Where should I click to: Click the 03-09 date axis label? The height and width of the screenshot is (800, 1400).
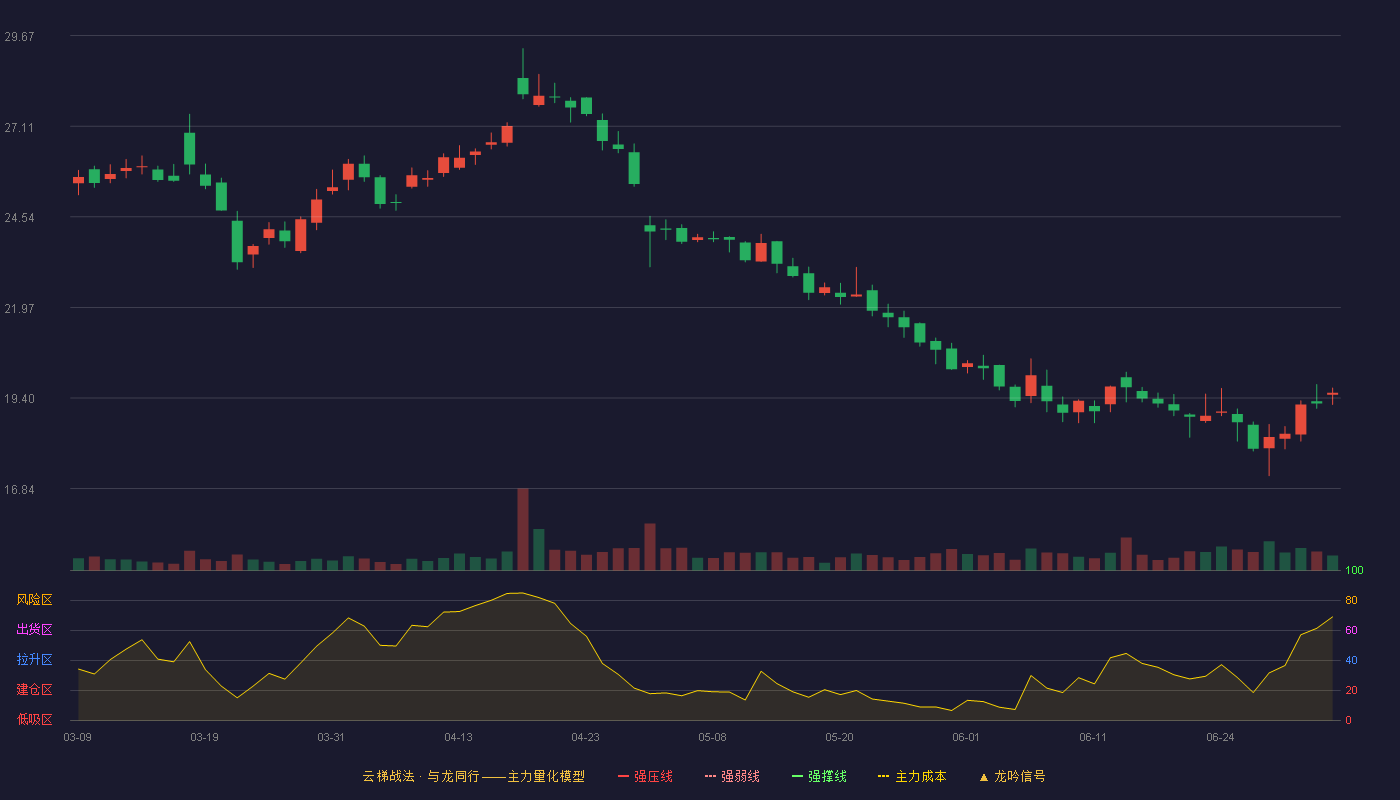[x=78, y=737]
